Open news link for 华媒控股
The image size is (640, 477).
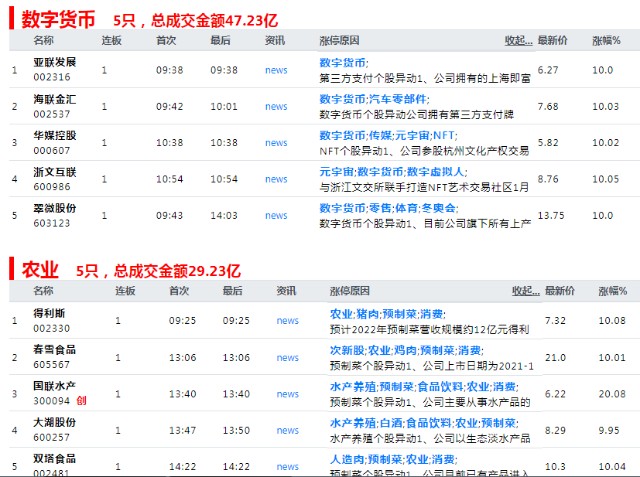[x=276, y=143]
